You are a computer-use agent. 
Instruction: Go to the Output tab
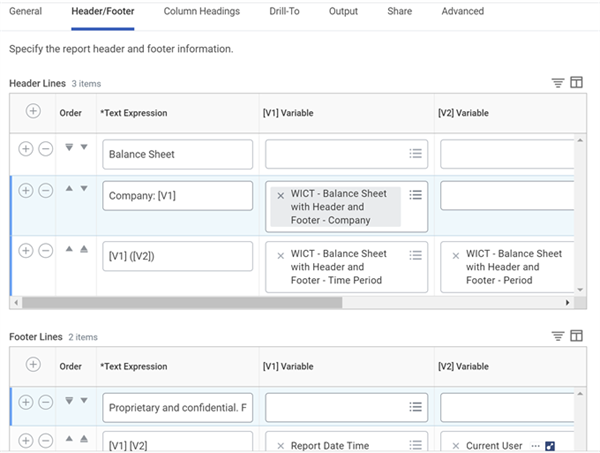(343, 11)
